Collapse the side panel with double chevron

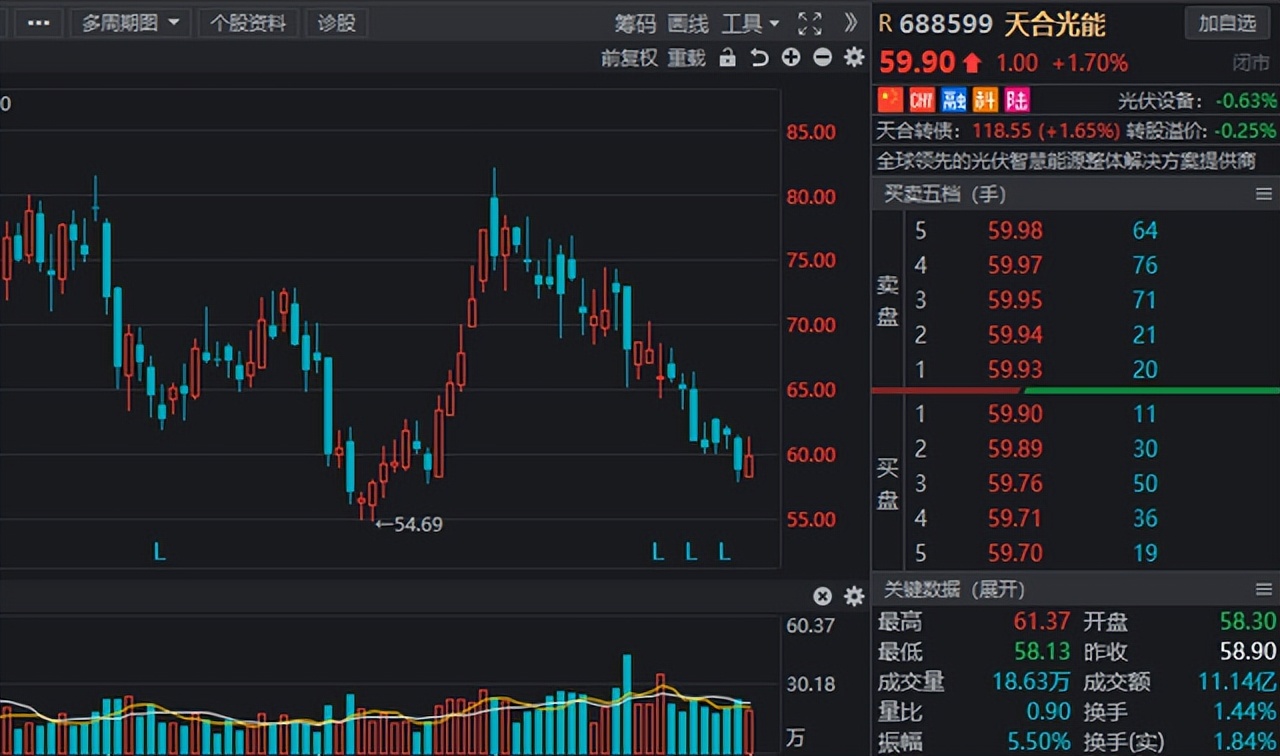851,23
